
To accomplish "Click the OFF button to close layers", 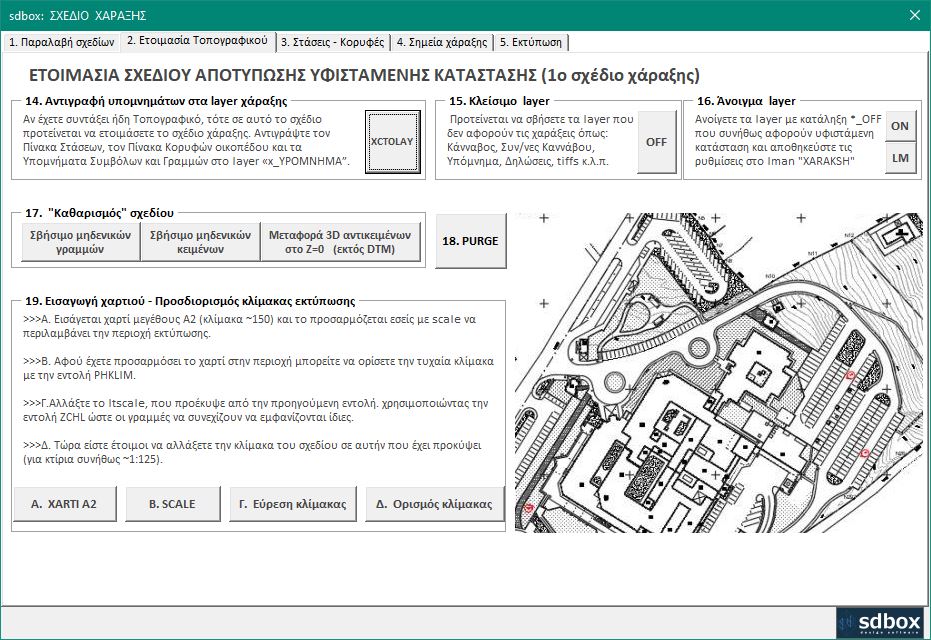I will pyautogui.click(x=656, y=142).
